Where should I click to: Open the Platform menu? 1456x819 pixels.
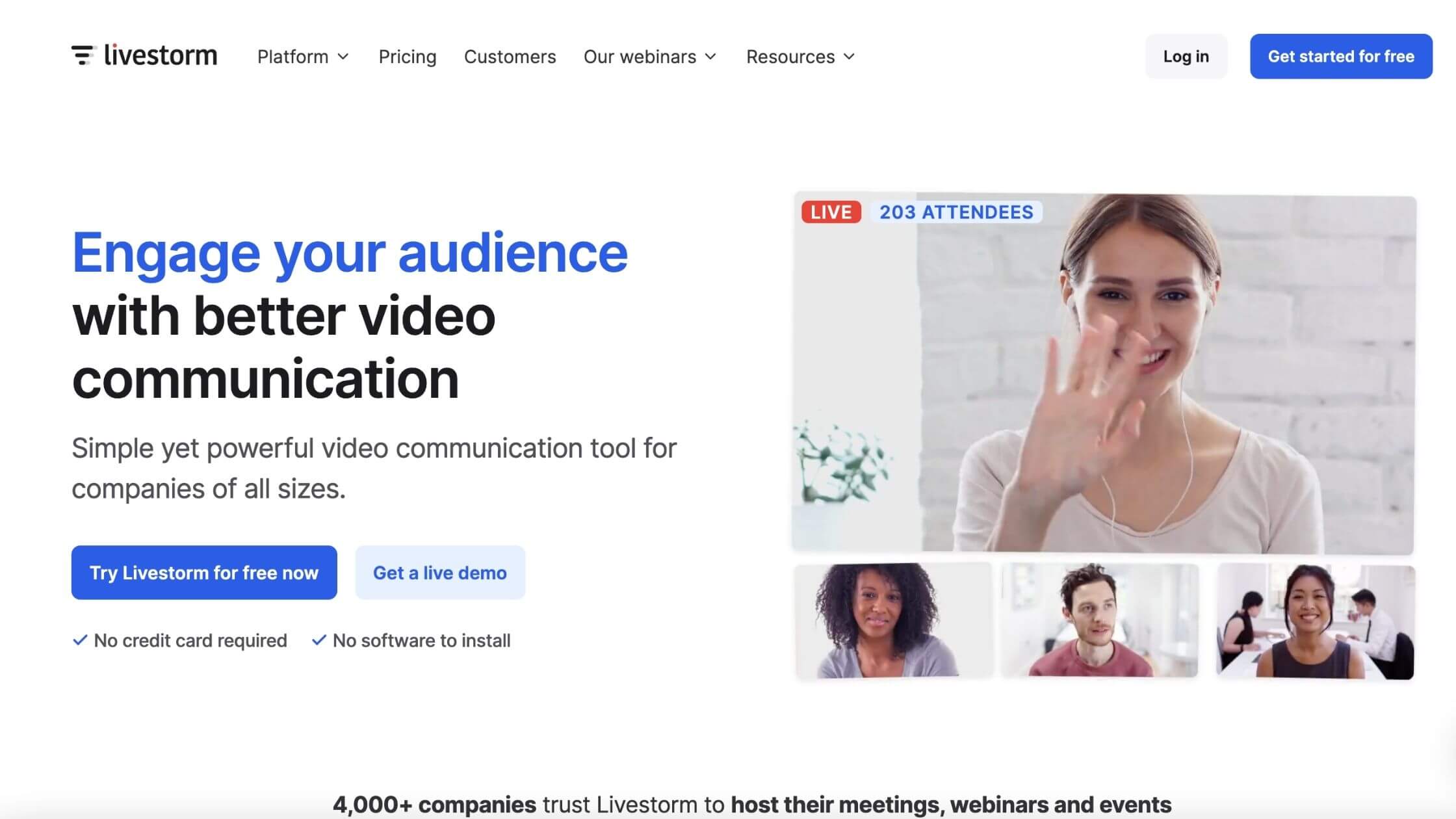pyautogui.click(x=303, y=57)
